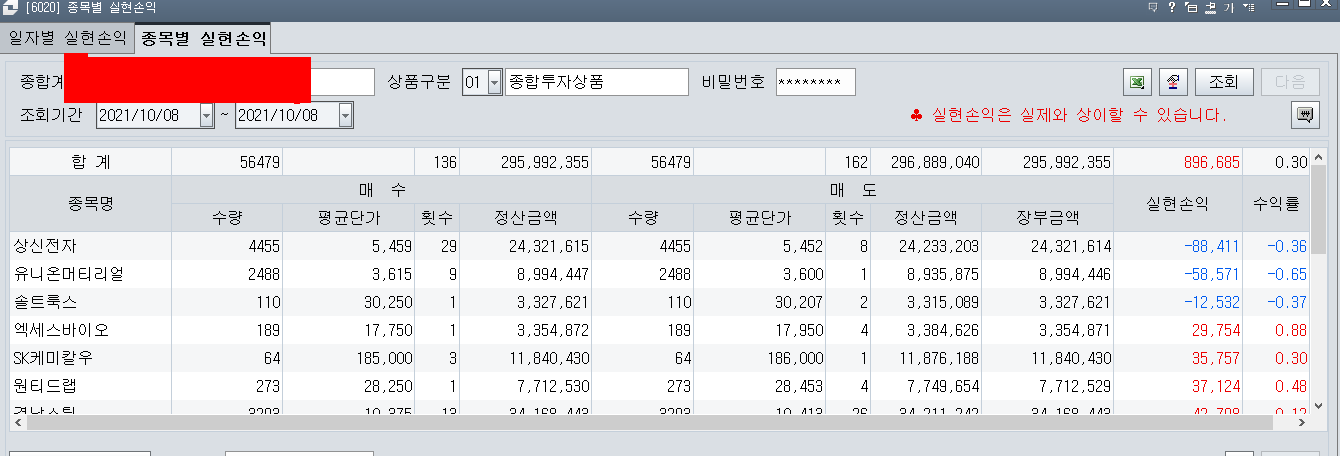Click the horizontal scrollbar left arrow
This screenshot has height=456, width=1340.
tap(18, 423)
